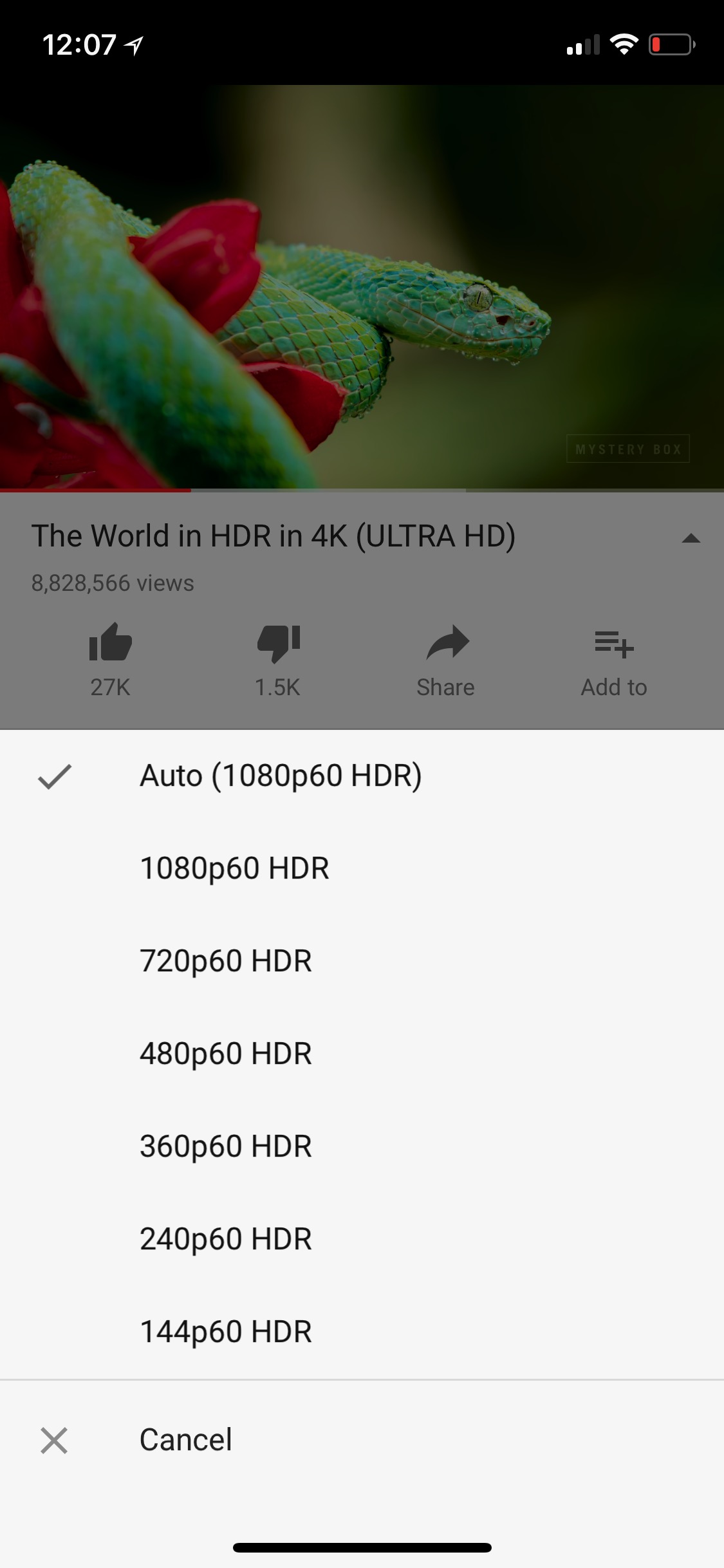724x1568 pixels.
Task: Tap the Share arrow icon
Action: click(447, 642)
